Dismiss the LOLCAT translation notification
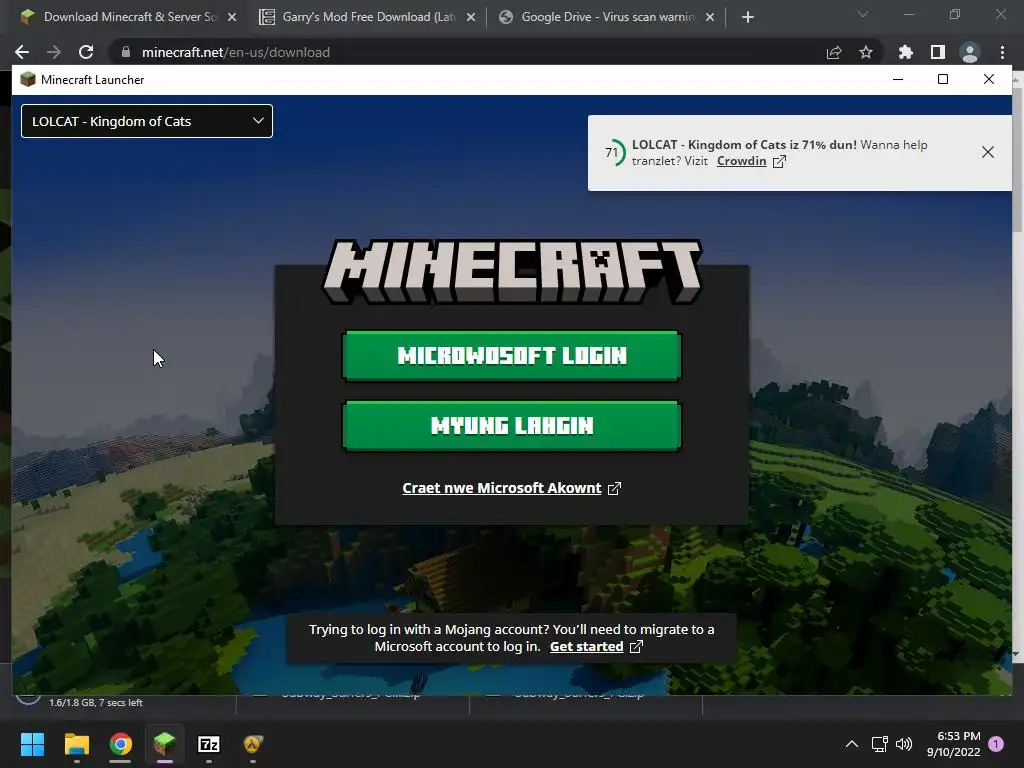Image resolution: width=1024 pixels, height=768 pixels. tap(987, 152)
